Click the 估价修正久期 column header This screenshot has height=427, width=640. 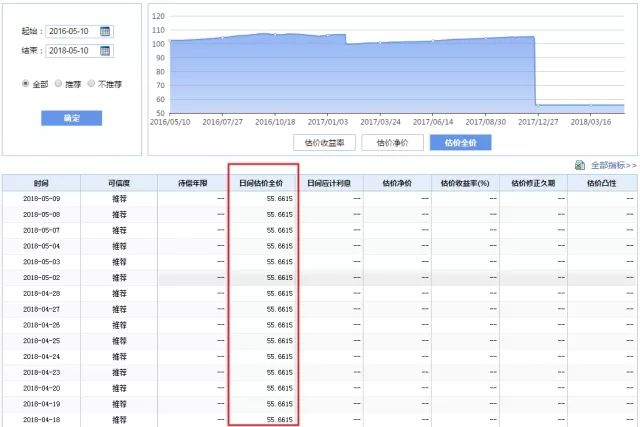(533, 183)
